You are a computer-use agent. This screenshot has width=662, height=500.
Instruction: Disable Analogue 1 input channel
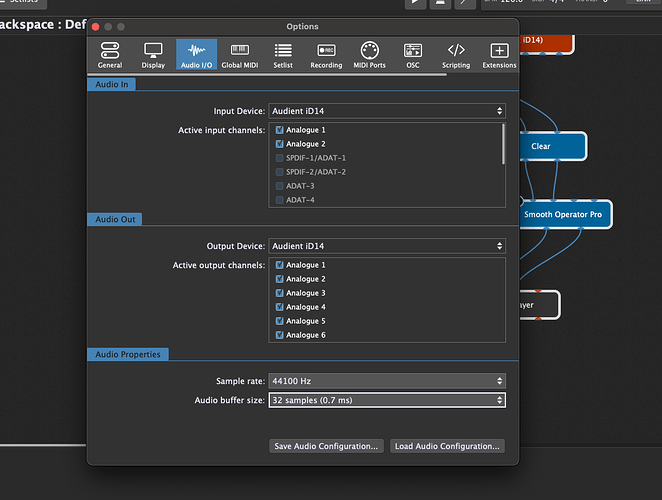click(279, 130)
